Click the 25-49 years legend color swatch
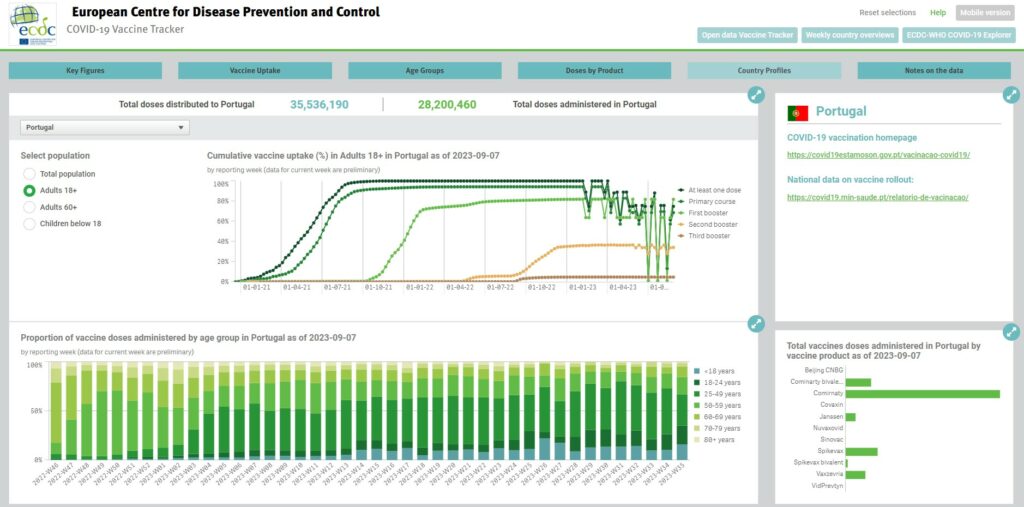 (x=696, y=394)
